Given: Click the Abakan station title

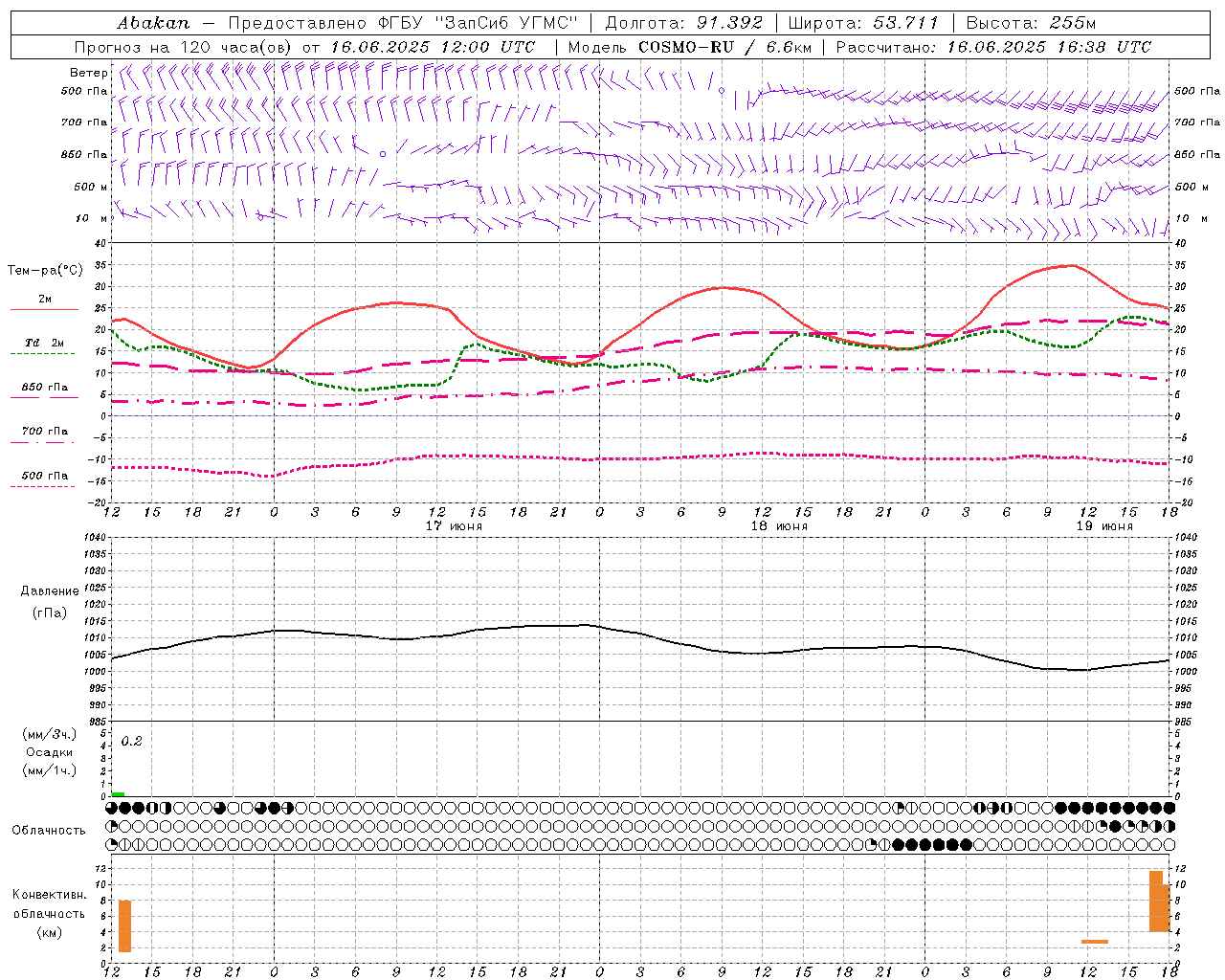Looking at the screenshot, I should point(153,23).
